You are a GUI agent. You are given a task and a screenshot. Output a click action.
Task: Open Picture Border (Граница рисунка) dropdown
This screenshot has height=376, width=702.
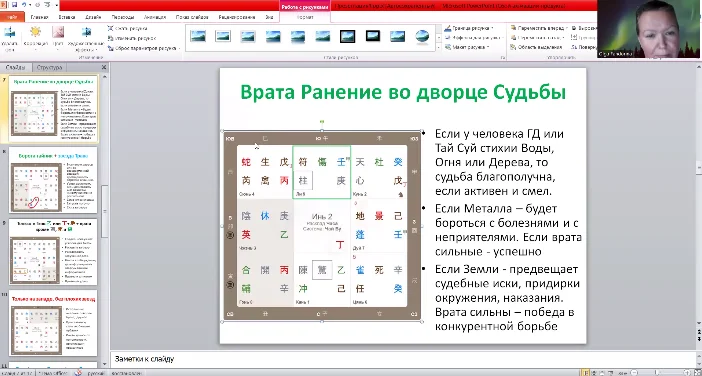pos(469,28)
